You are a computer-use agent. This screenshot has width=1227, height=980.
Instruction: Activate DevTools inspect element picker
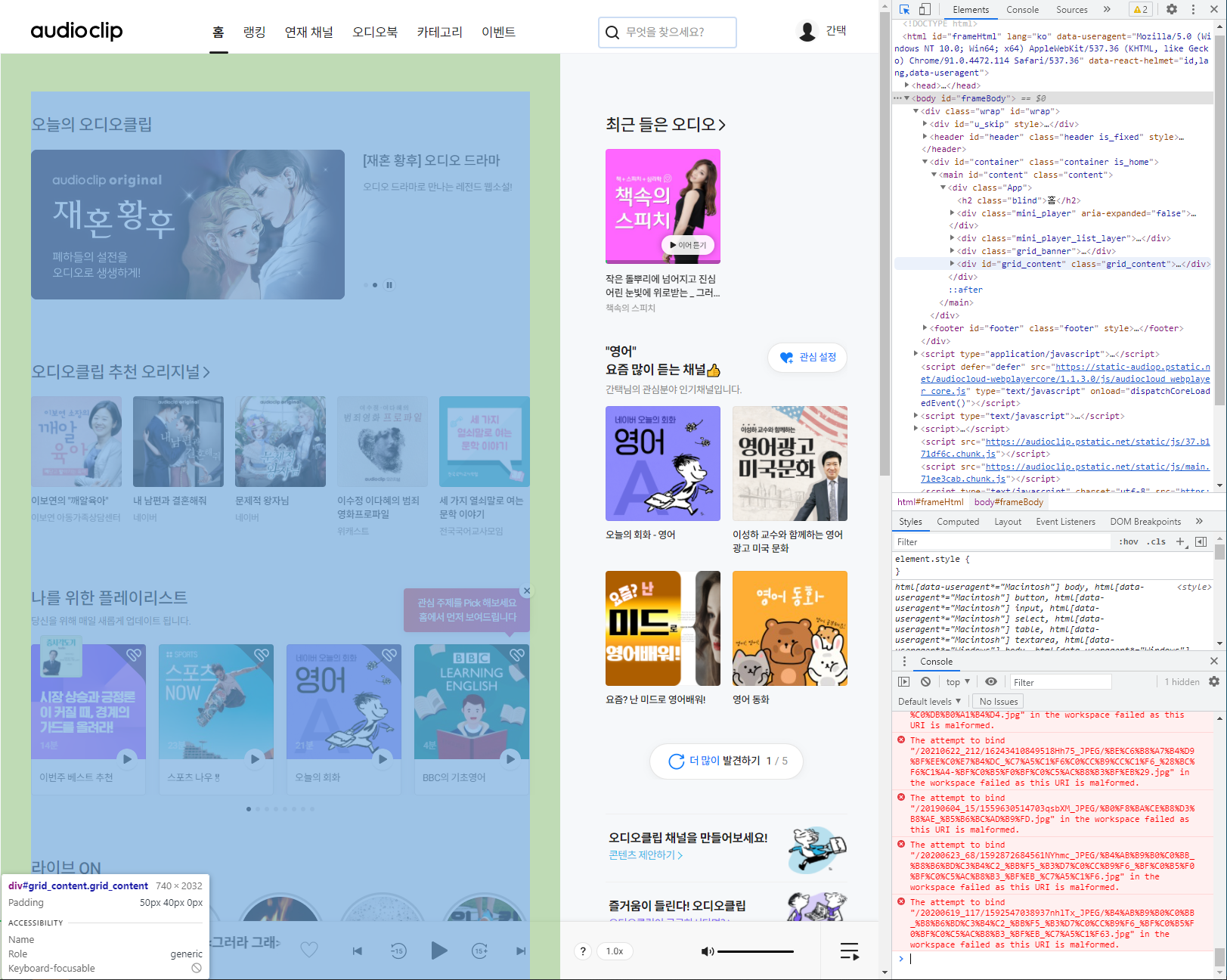tap(904, 9)
